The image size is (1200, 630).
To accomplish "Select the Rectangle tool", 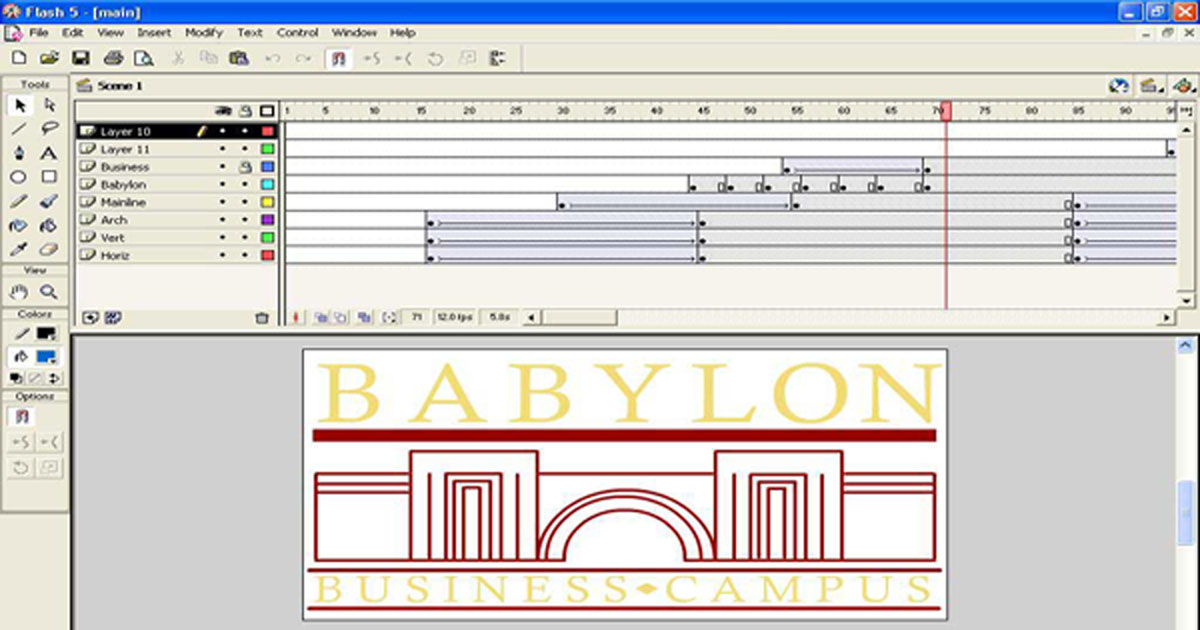I will click(49, 177).
